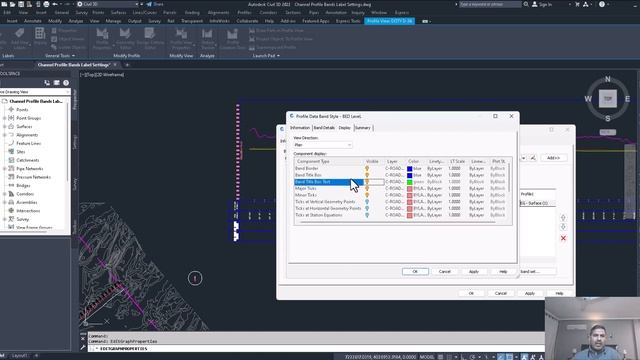Turn on Ticks at Horizontal Geometry Points visibility
Screen dimensions: 640x360
pos(367,208)
